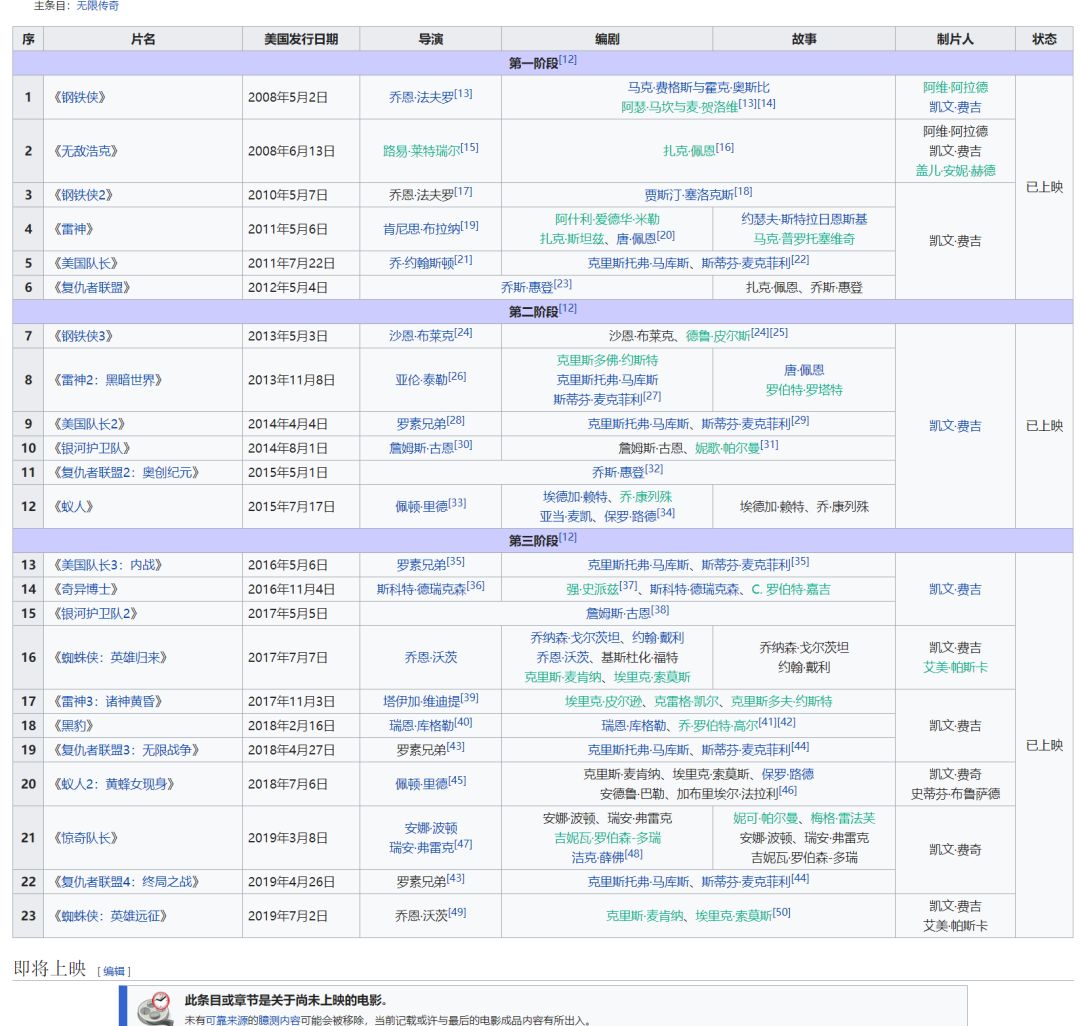Open story writer 罗伯特·罗塔特 link
This screenshot has width=1080, height=1026.
(x=804, y=390)
